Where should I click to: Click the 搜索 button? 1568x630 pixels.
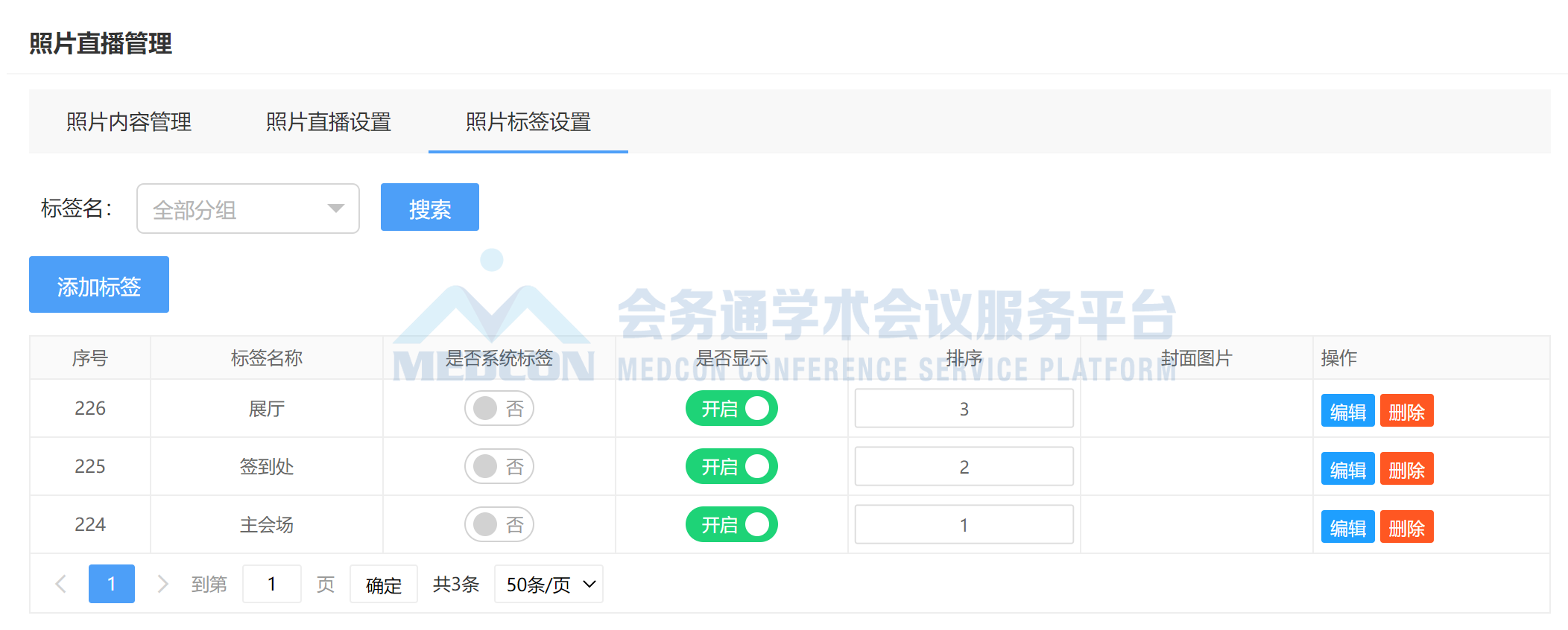430,208
